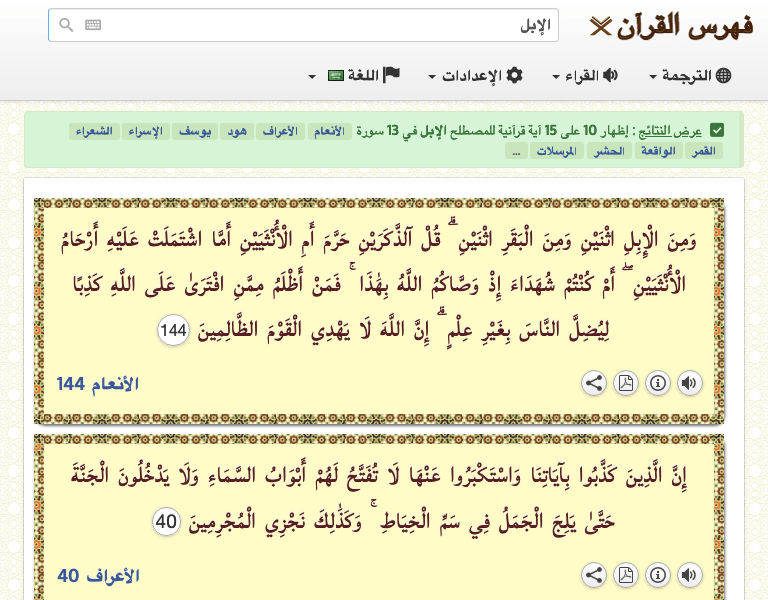Filter results by سورة هود tag
Viewport: 768px width, 600px height.
(x=237, y=131)
